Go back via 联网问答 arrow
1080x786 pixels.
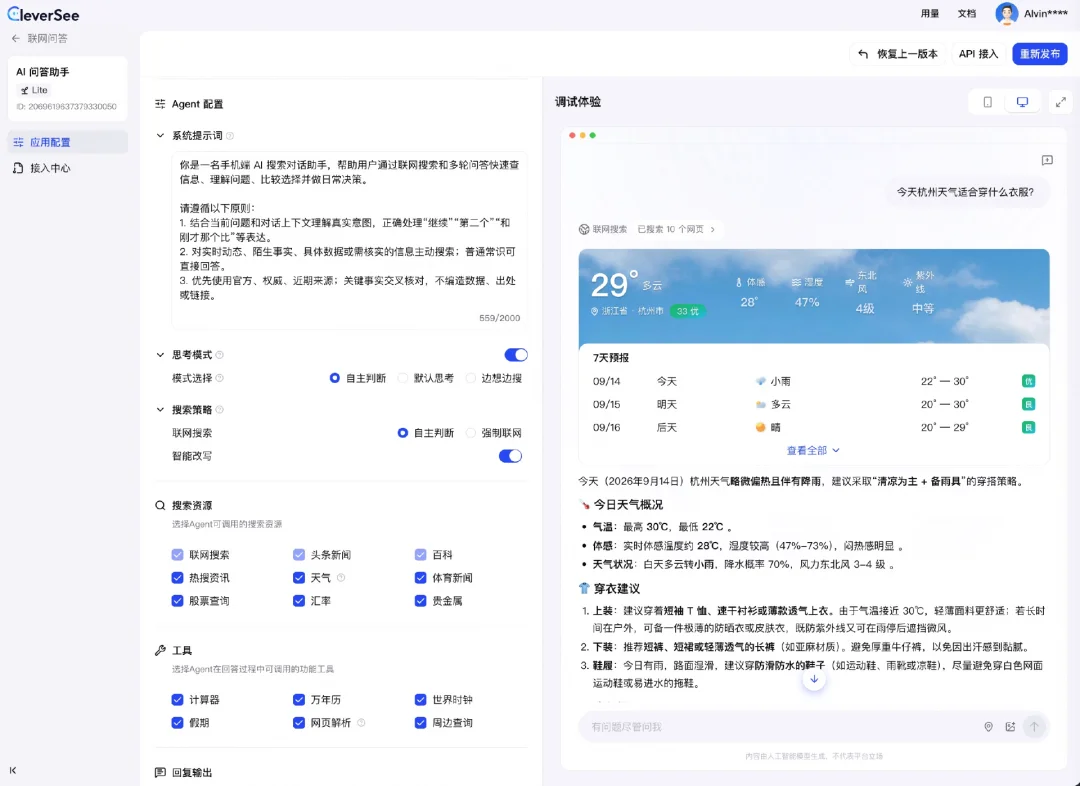[16, 39]
